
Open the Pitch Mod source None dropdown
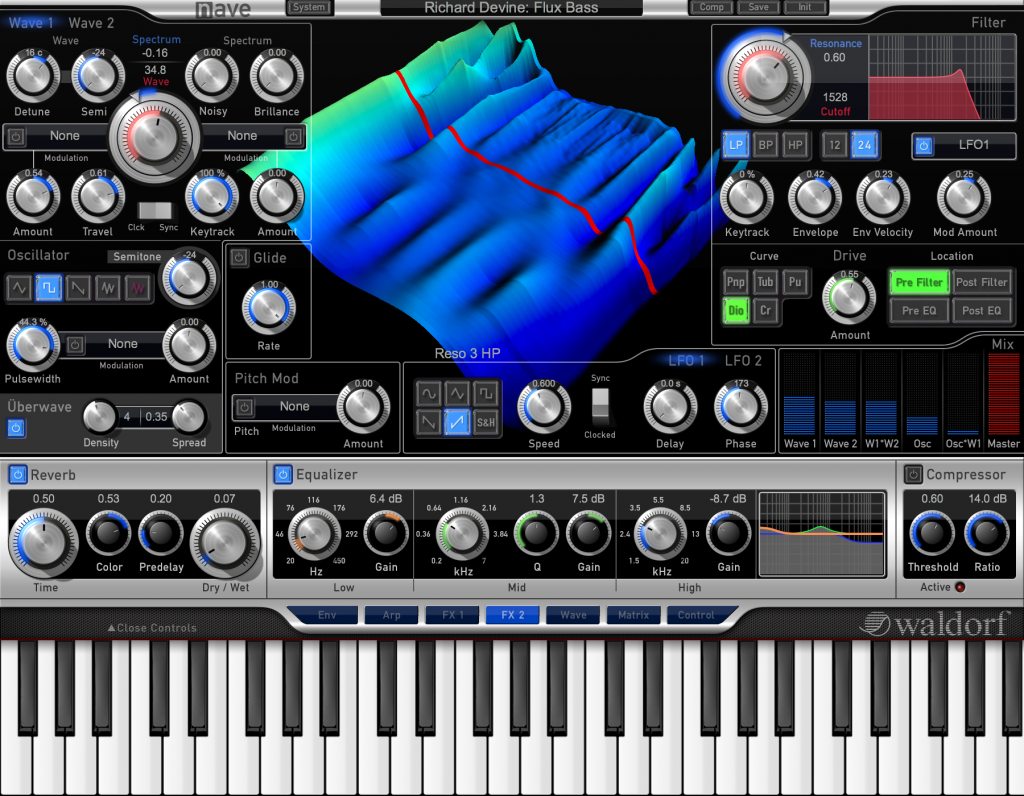click(x=296, y=407)
